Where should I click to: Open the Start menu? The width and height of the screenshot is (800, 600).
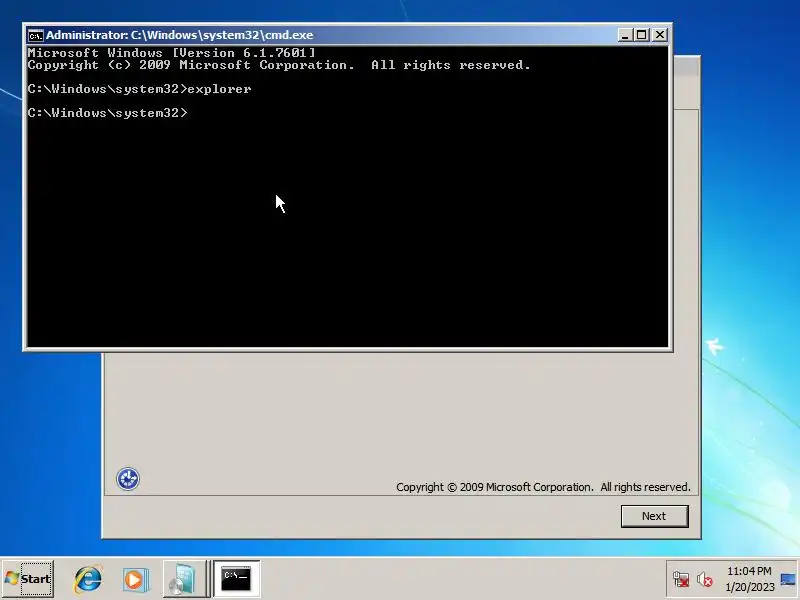[x=28, y=579]
